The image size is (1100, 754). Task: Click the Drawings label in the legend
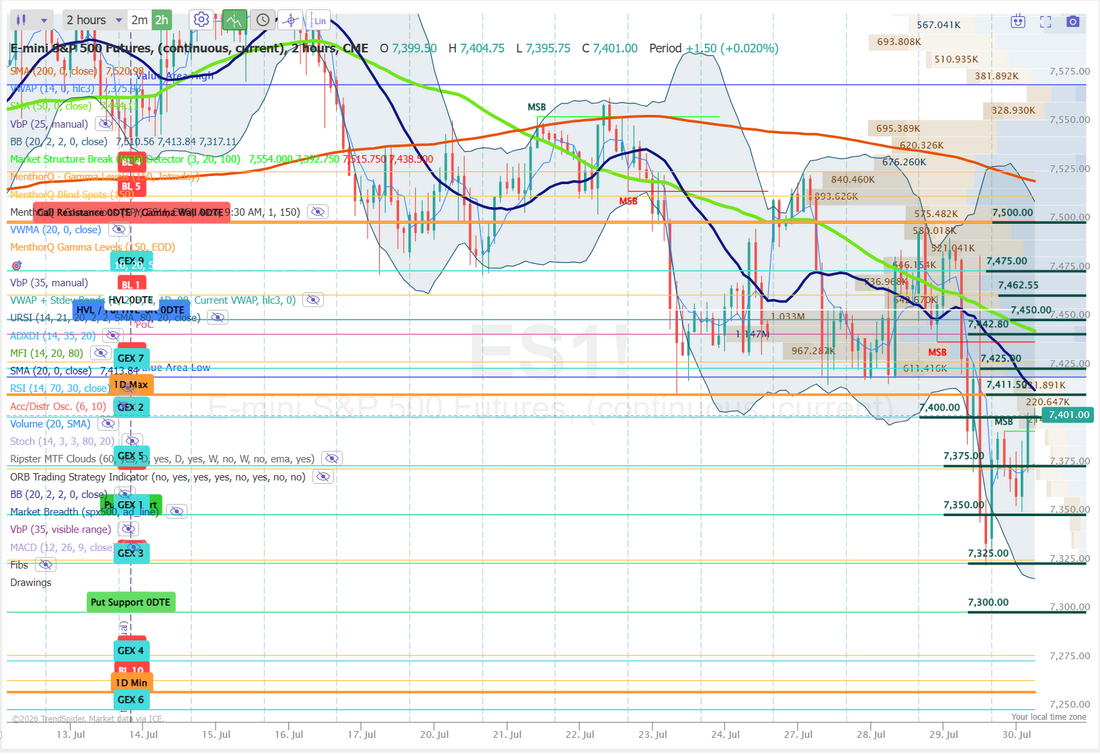coord(31,582)
